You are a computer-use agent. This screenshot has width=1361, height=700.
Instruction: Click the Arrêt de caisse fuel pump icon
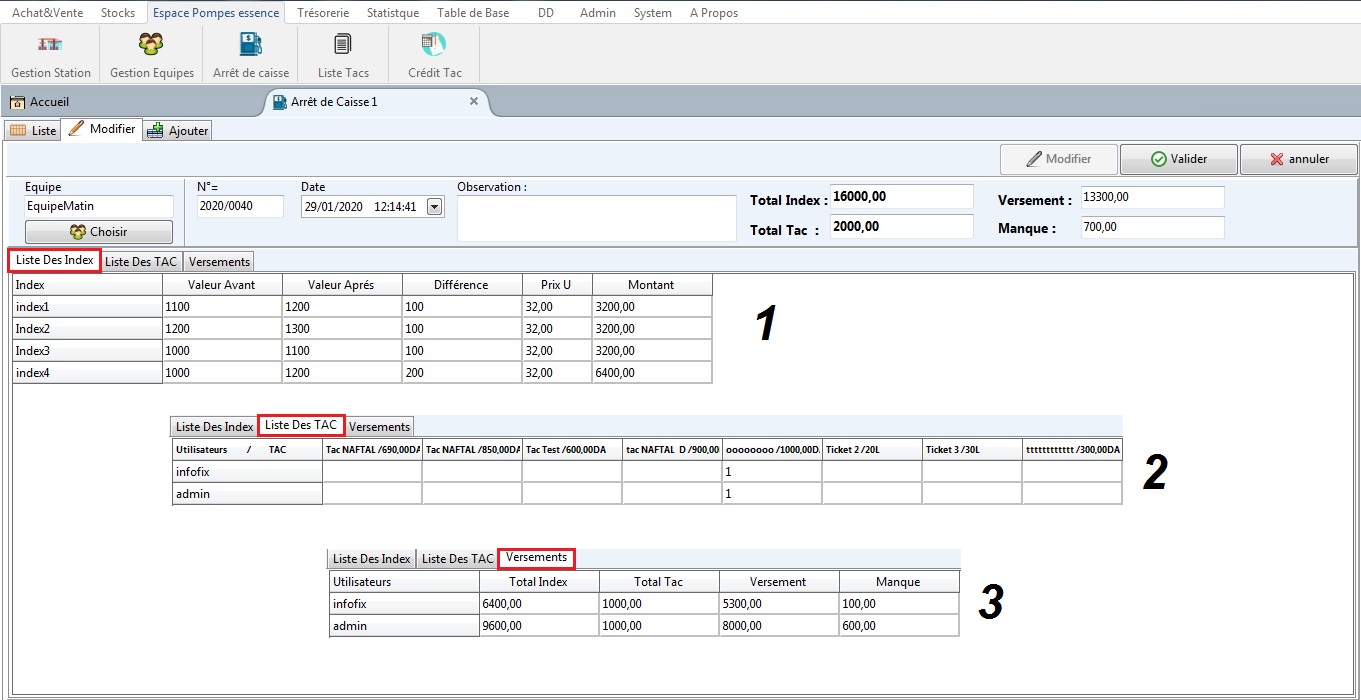coord(250,45)
